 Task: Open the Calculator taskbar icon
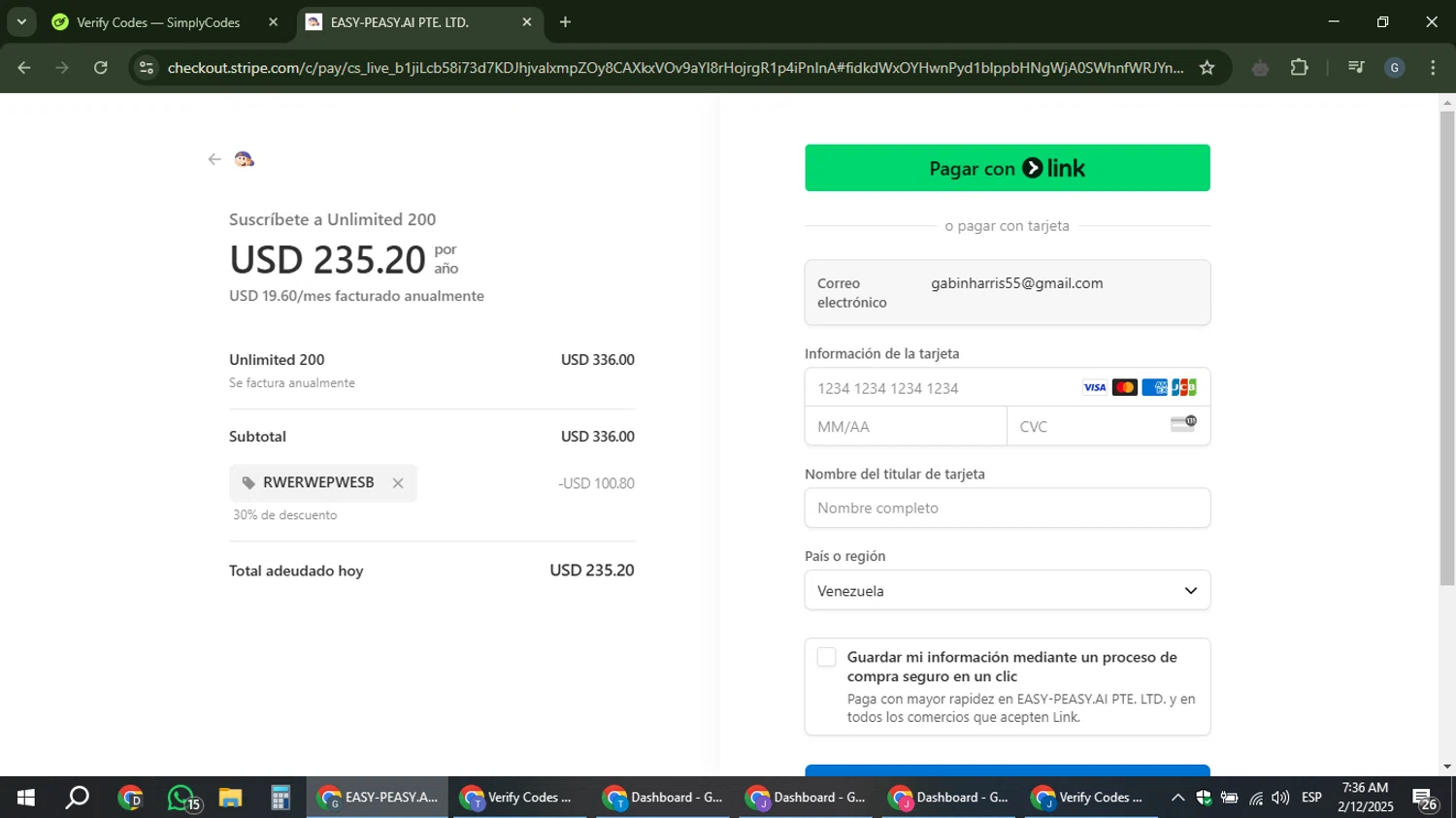[x=281, y=798]
